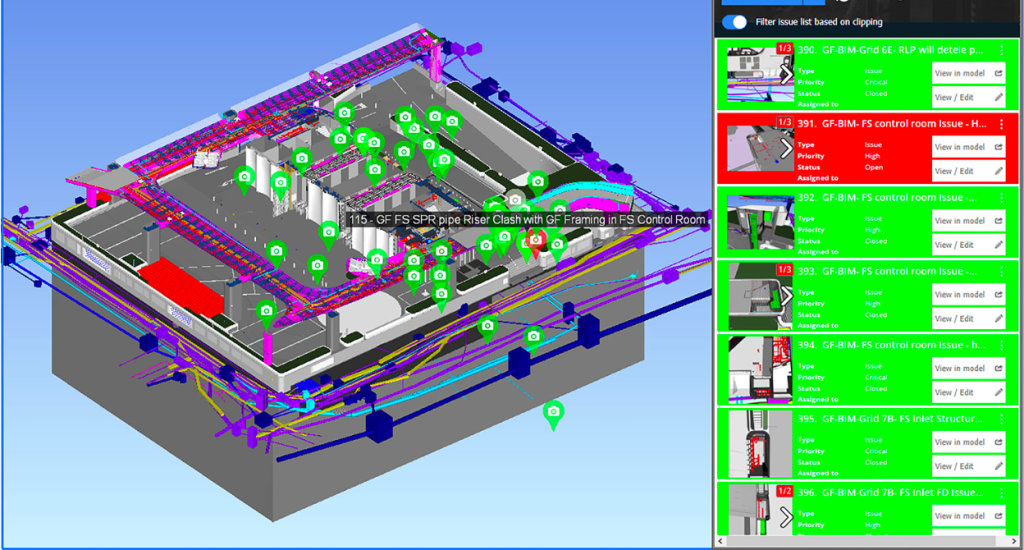
Task: Click View in model for issue 391
Action: click(x=967, y=147)
